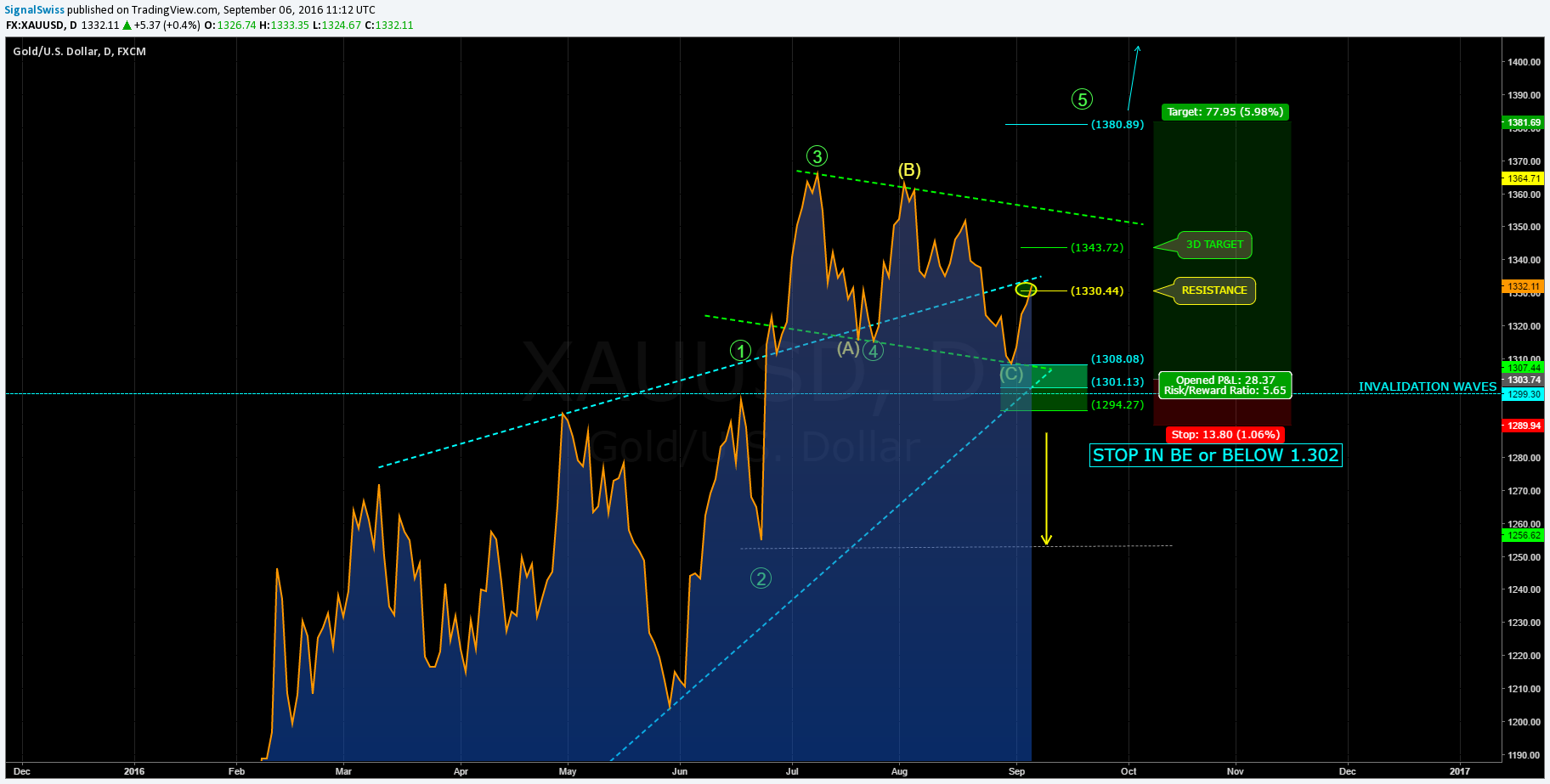Select the circled wave 4 marker
This screenshot has height=784, width=1550.
[873, 351]
